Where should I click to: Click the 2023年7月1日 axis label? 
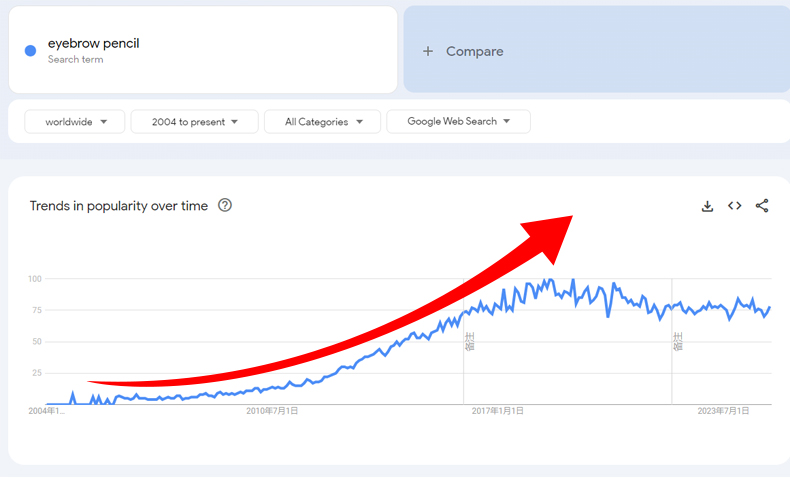723,410
